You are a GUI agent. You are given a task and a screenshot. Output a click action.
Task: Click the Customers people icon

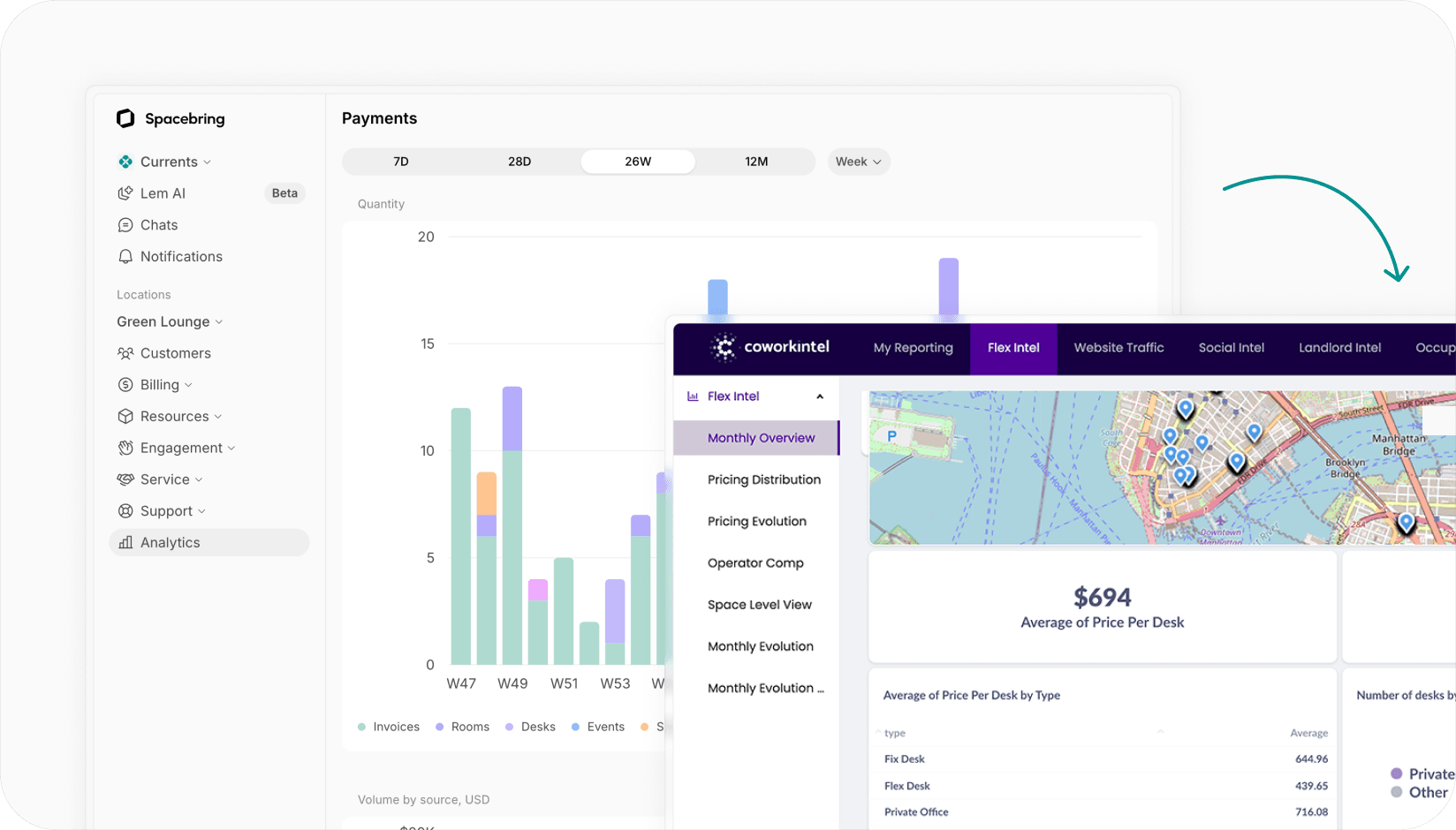tap(125, 353)
